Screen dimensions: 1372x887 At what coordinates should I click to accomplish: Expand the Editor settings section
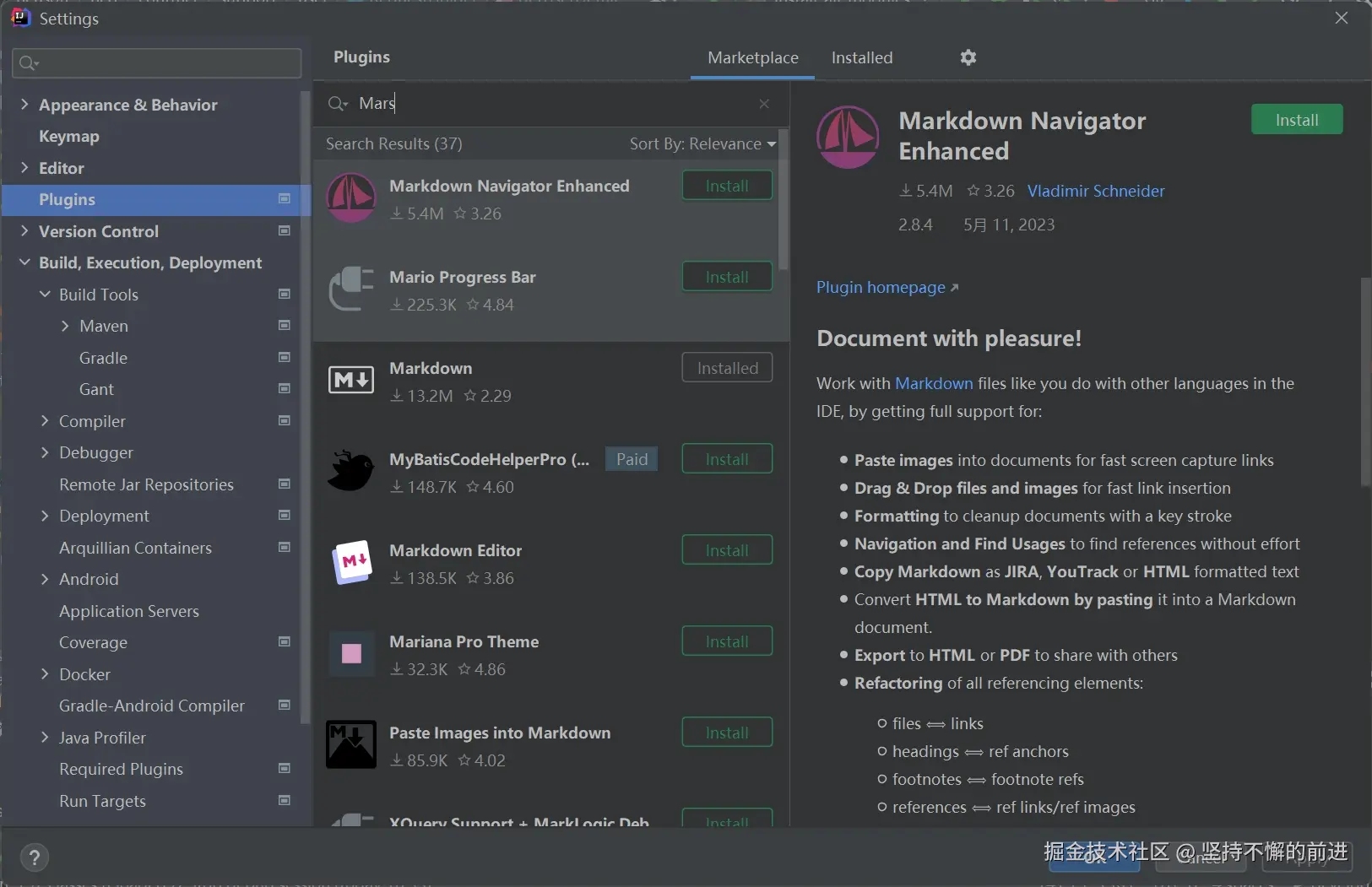pyautogui.click(x=24, y=168)
